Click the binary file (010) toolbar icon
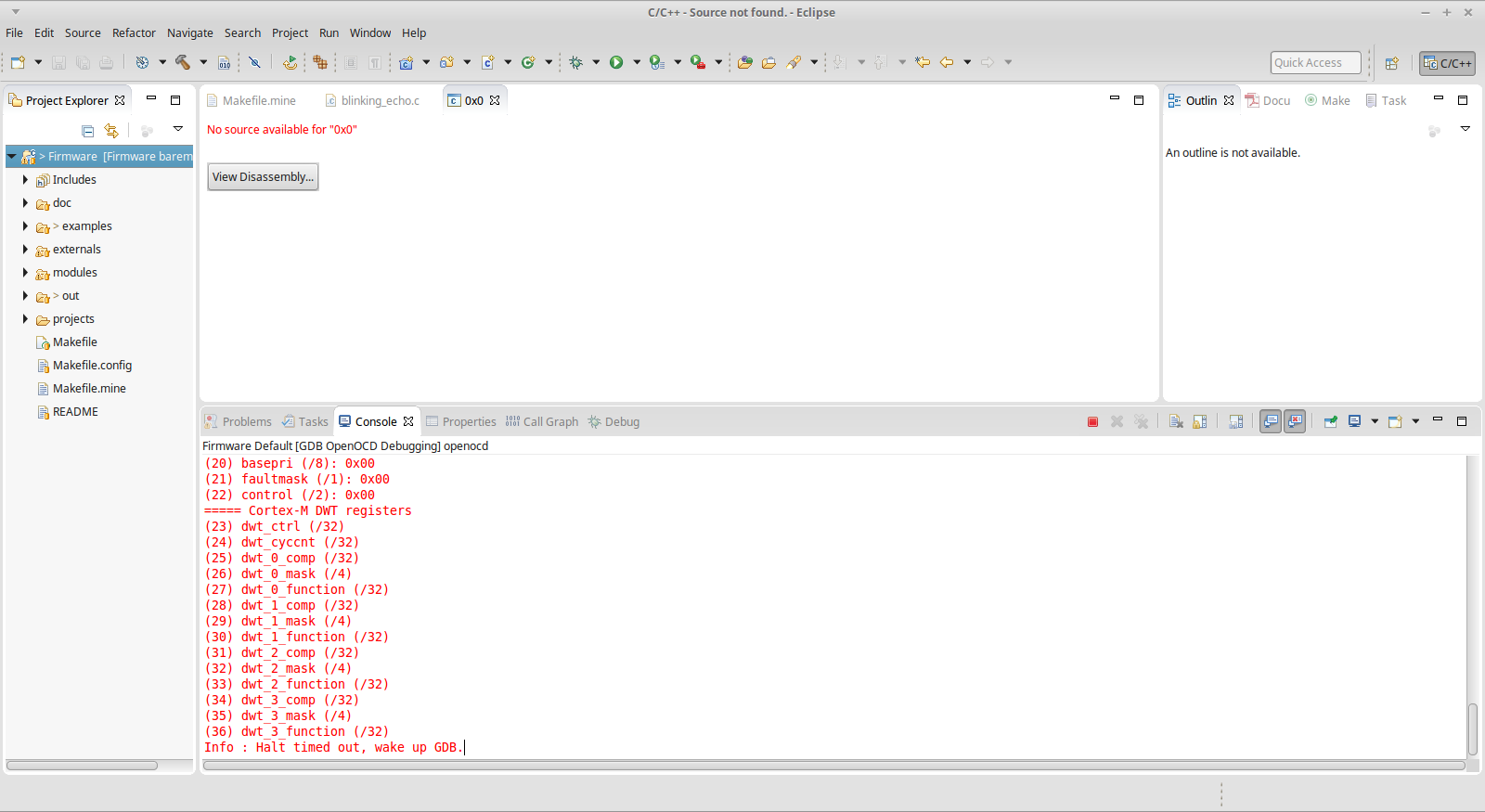This screenshot has height=812, width=1485. pos(224,62)
